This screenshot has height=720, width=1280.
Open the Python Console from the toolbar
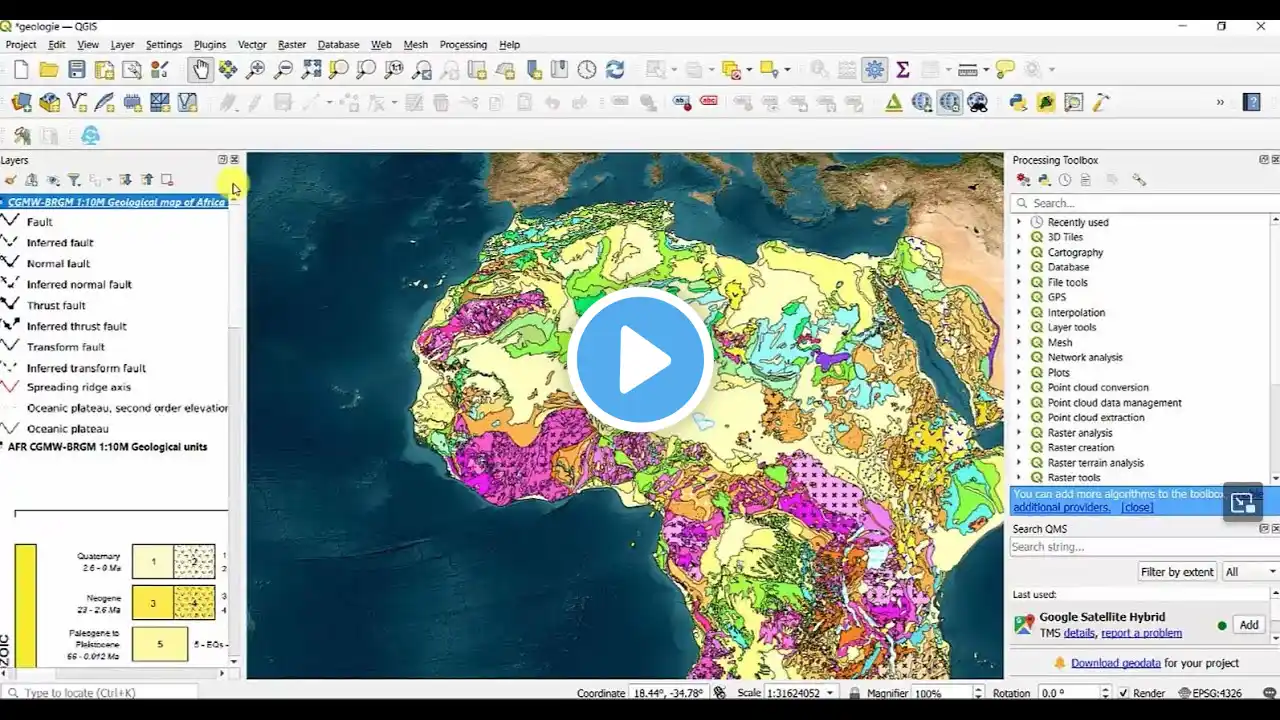click(x=1018, y=102)
